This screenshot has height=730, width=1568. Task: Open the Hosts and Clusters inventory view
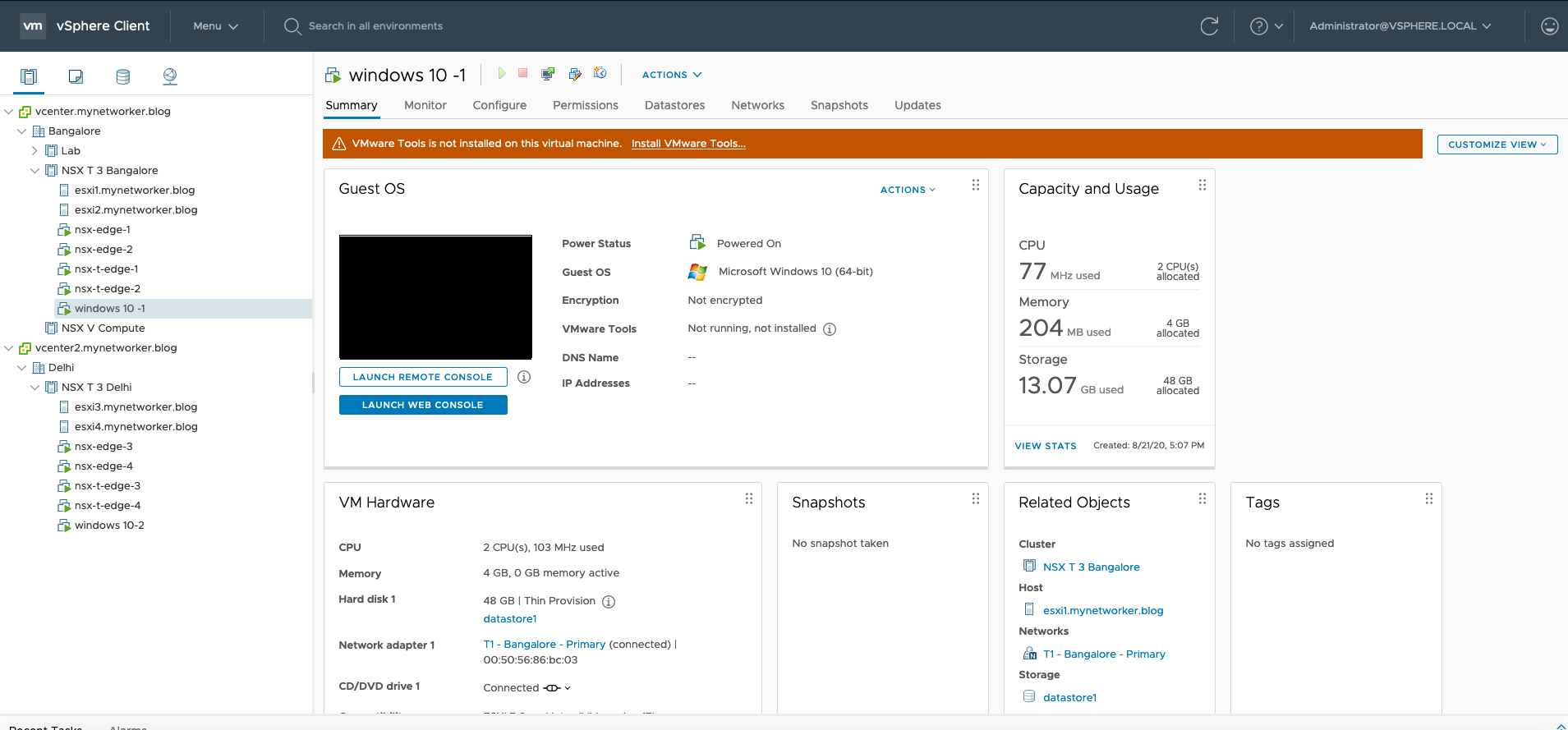point(29,76)
